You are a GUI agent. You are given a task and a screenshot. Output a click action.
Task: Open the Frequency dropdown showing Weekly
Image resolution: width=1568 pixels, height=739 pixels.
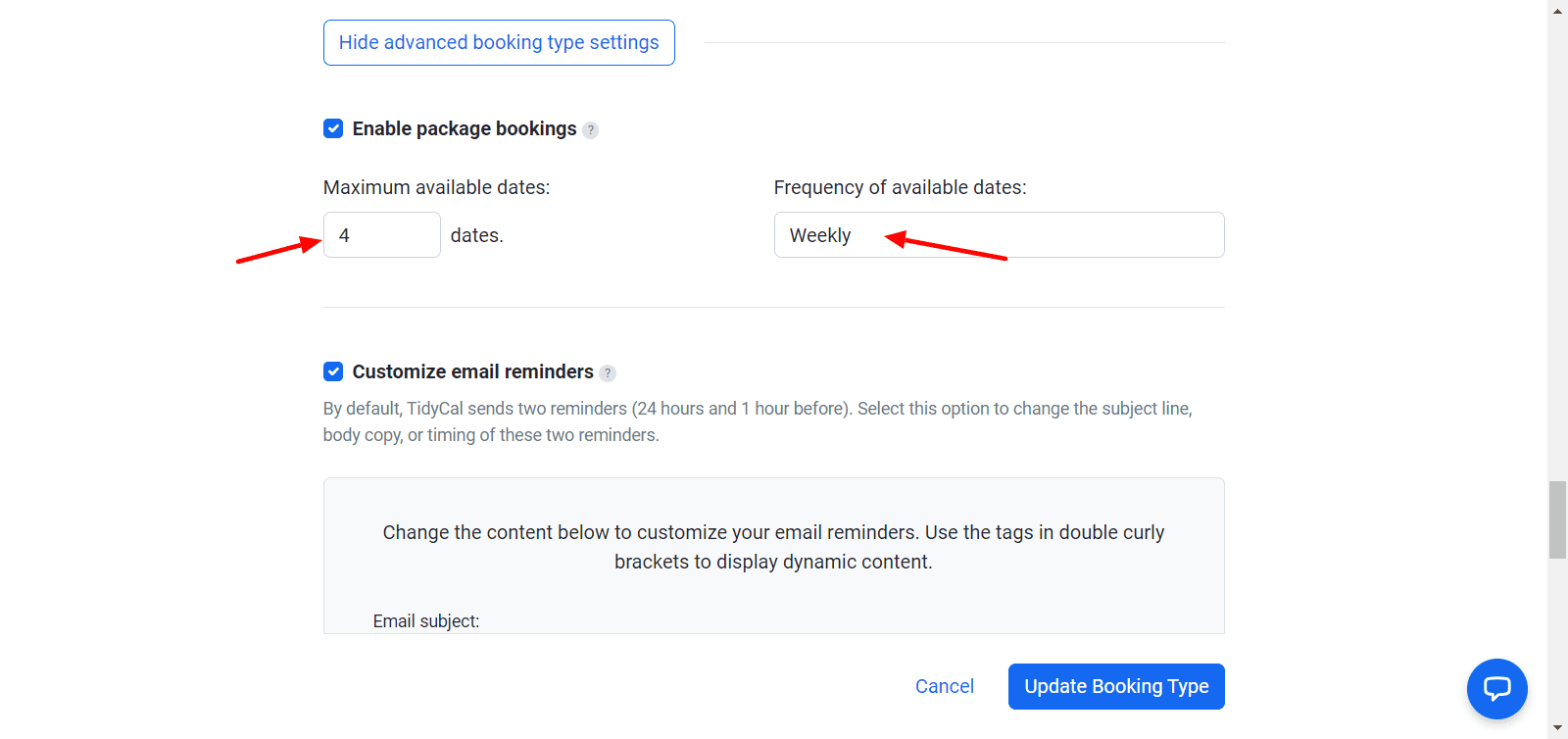[x=999, y=235]
